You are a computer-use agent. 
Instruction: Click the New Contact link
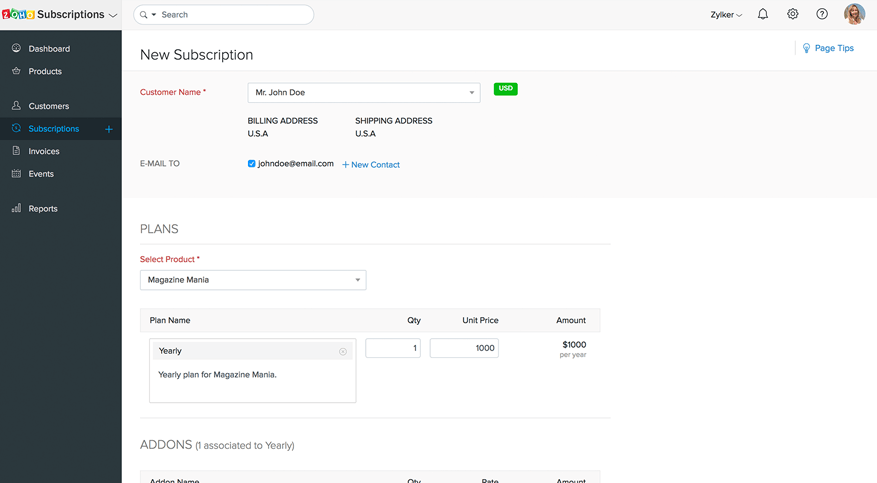[371, 165]
